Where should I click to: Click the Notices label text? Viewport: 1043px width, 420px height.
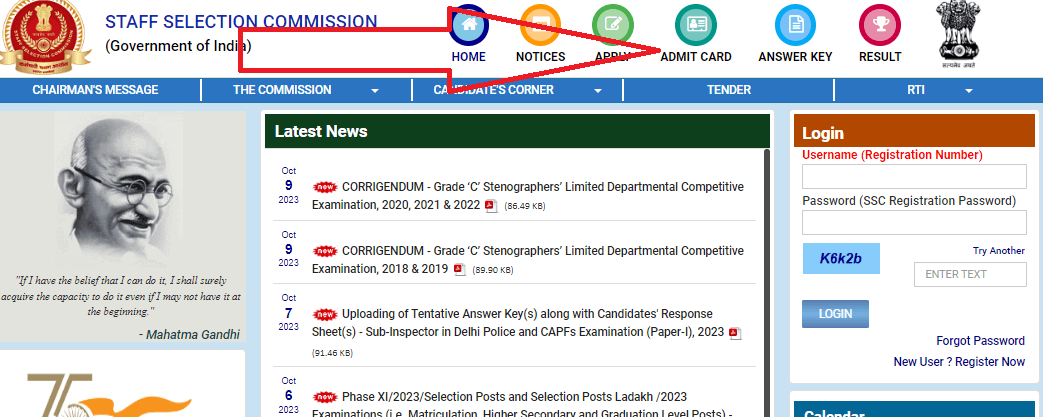(x=540, y=57)
